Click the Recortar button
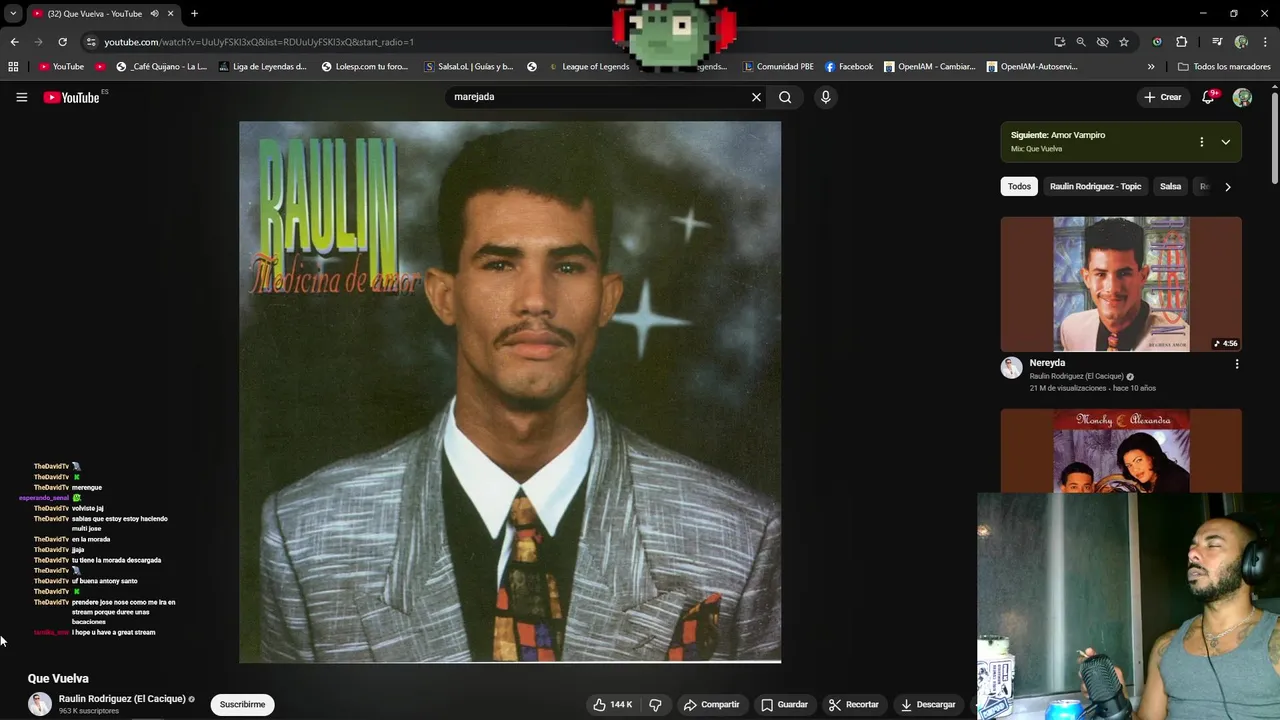Screen dimensions: 1280x720 [853, 704]
